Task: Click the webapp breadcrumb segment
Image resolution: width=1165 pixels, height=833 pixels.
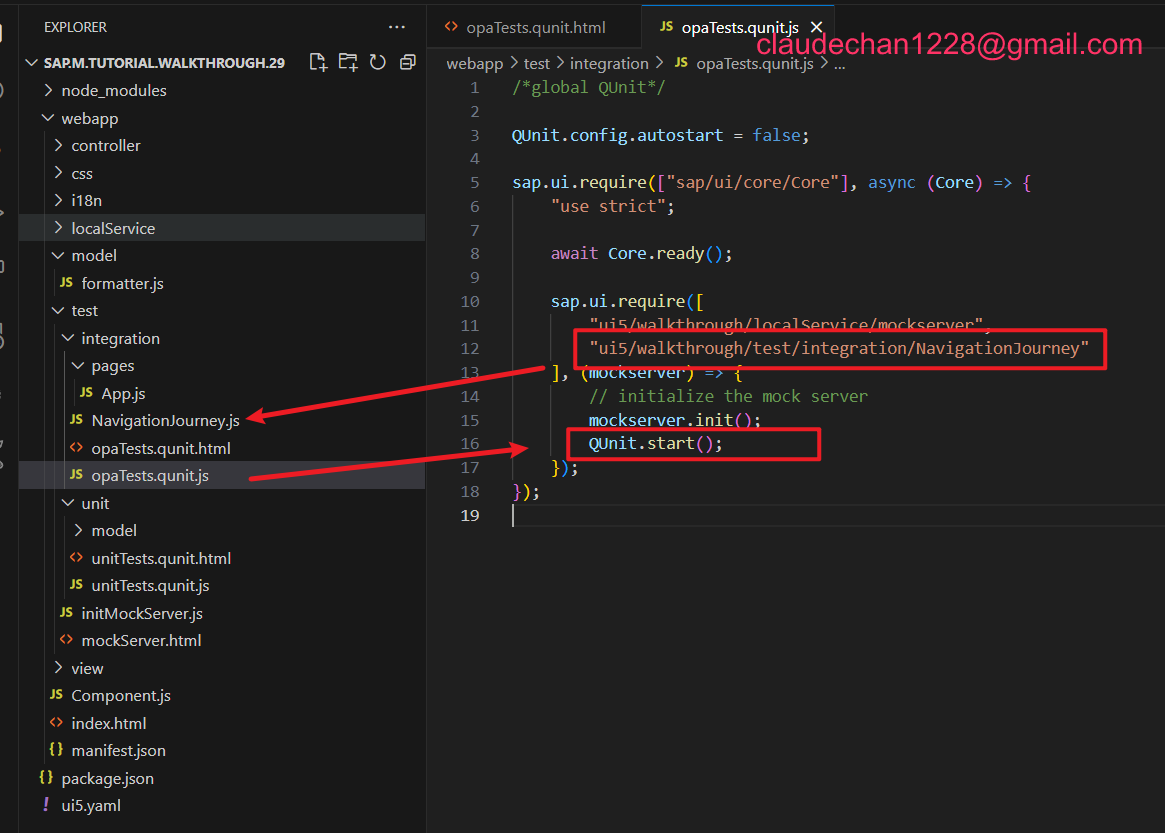Action: (474, 63)
